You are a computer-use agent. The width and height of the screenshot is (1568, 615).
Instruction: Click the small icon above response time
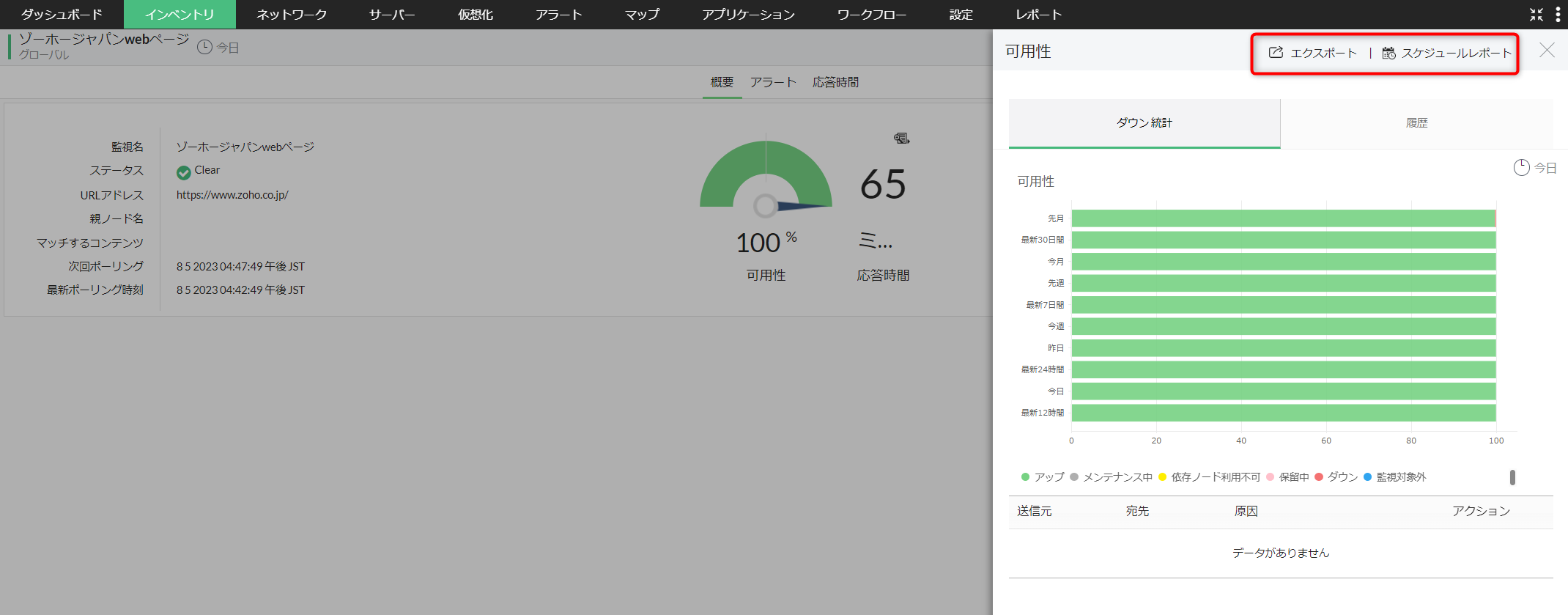pyautogui.click(x=901, y=138)
